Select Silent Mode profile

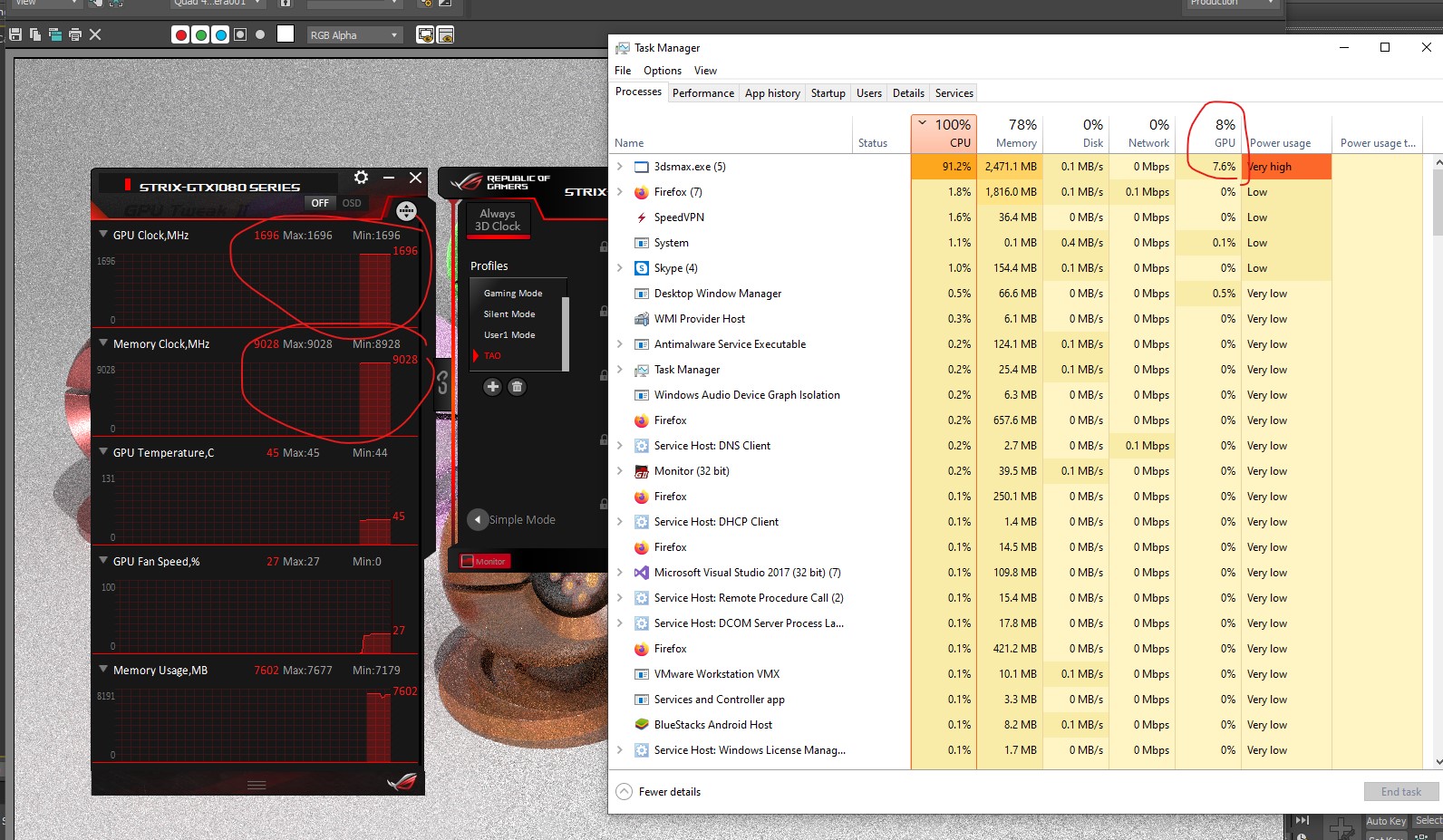pyautogui.click(x=509, y=314)
